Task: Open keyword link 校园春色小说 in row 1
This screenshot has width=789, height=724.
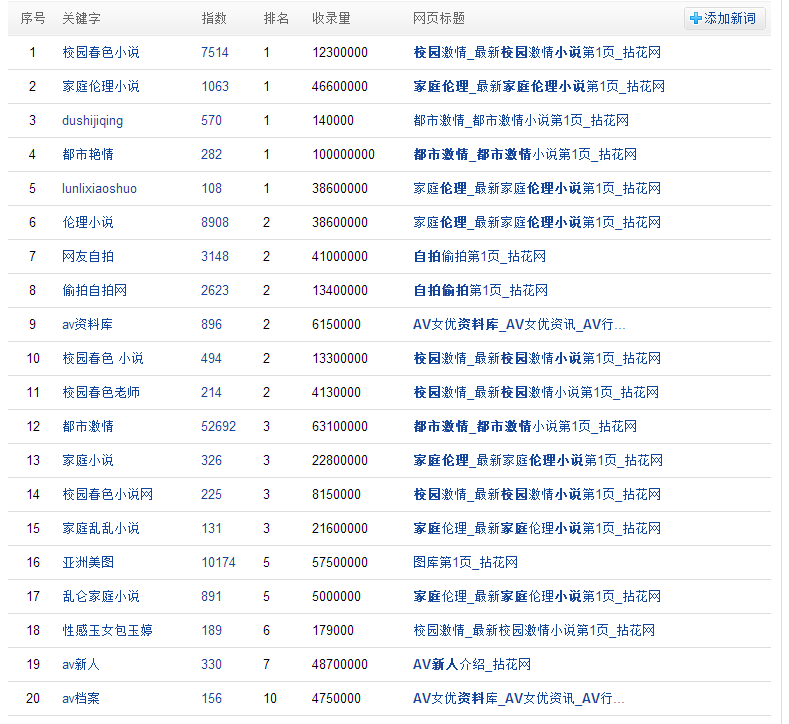Action: pos(101,52)
